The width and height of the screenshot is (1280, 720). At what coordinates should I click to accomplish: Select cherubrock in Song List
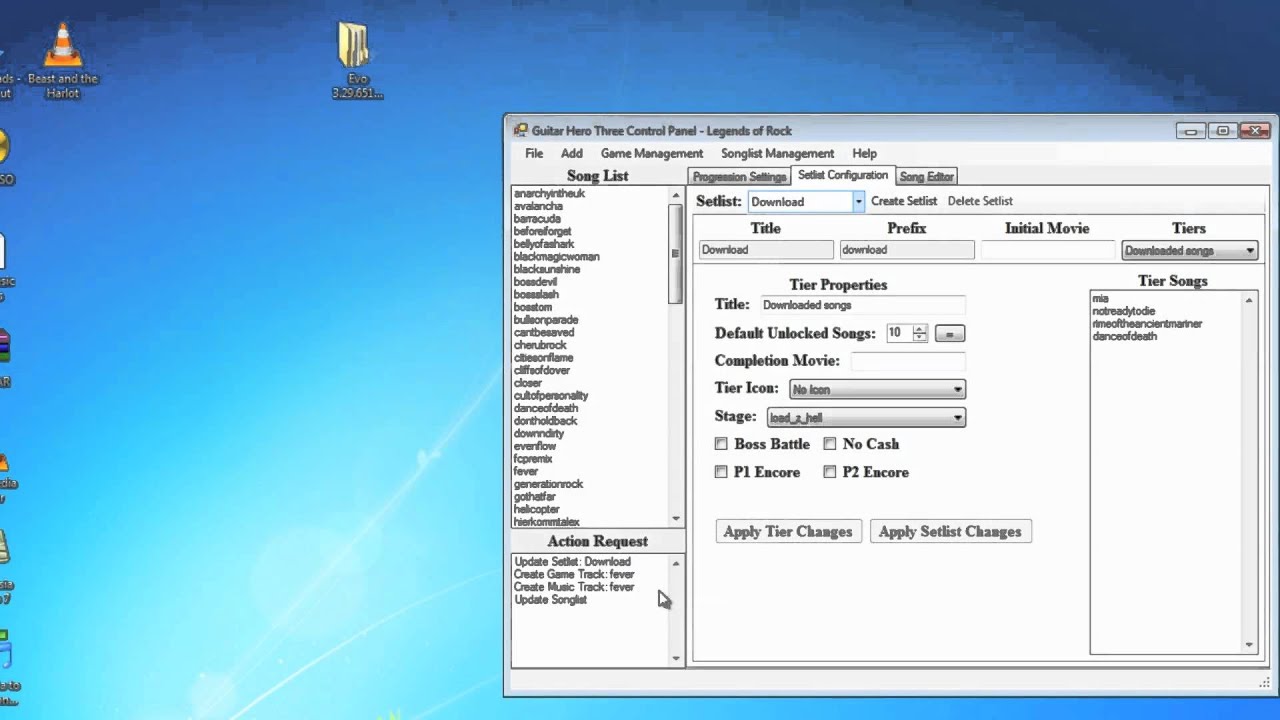click(540, 345)
